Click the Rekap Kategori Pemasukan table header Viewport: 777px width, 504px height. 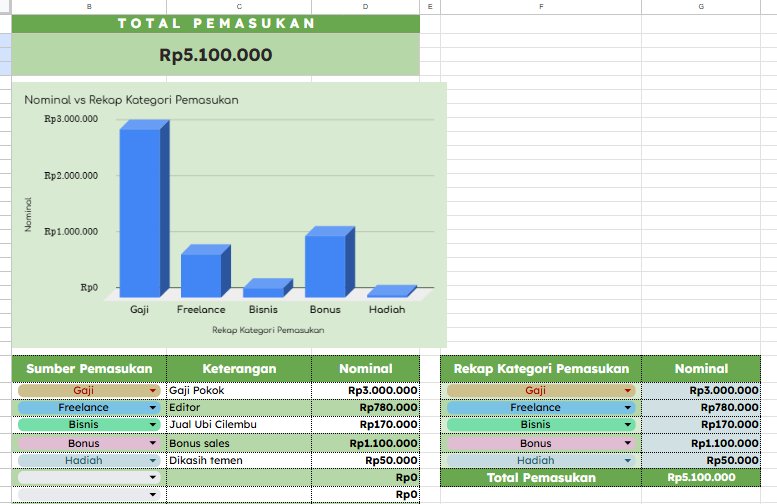(541, 369)
